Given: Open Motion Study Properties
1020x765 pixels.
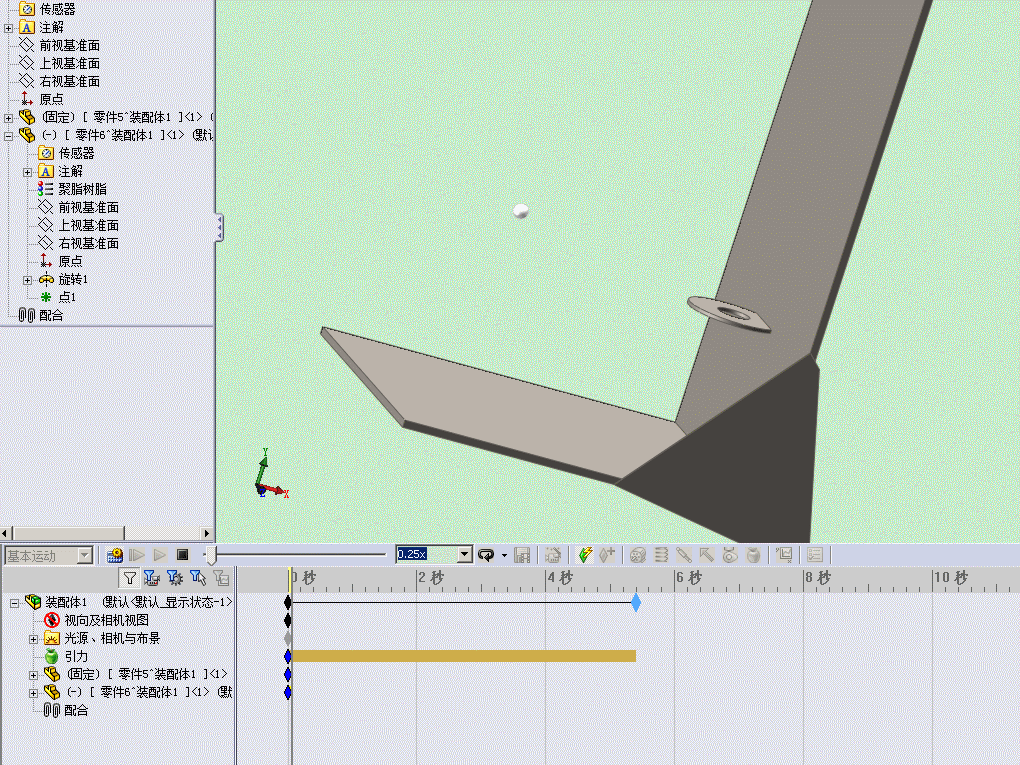Looking at the screenshot, I should [x=814, y=555].
